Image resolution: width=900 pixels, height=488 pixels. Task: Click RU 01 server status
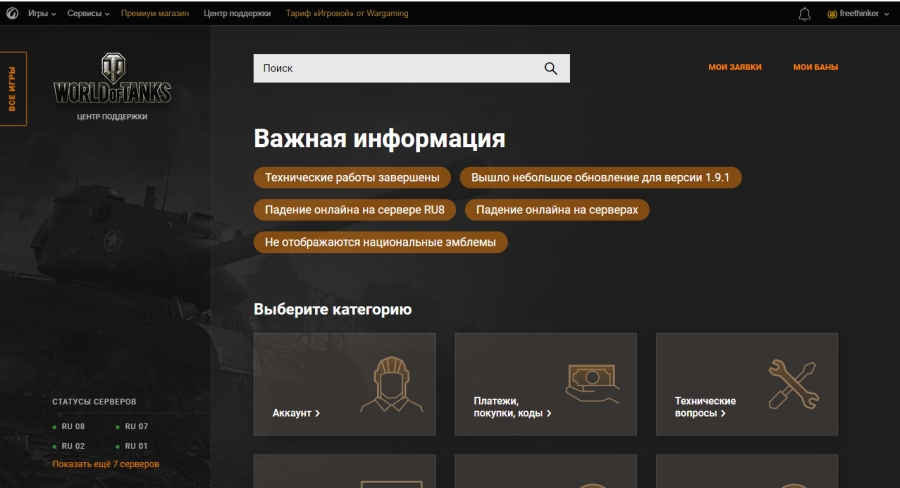(x=132, y=446)
